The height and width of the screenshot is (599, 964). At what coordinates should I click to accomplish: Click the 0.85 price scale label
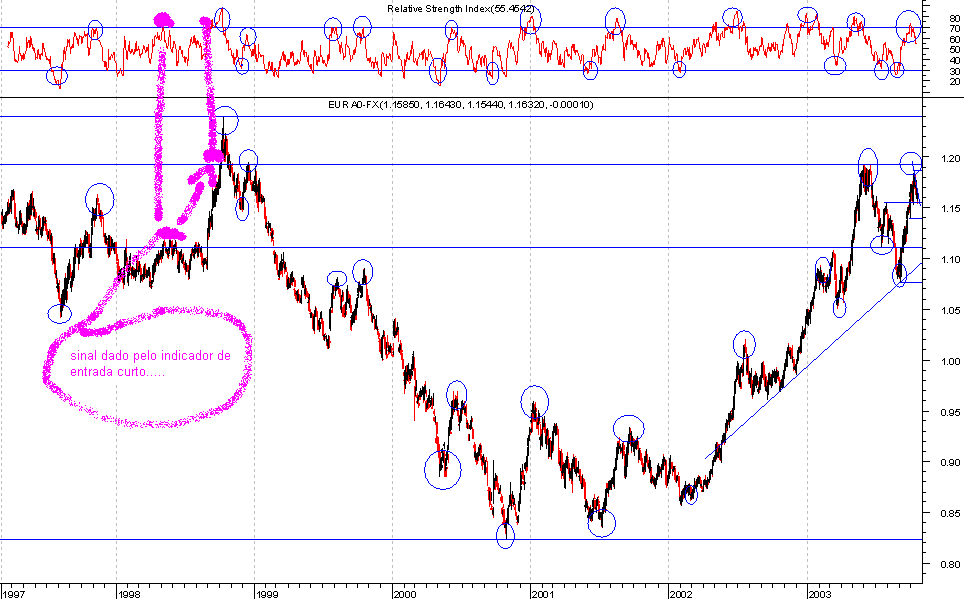point(950,513)
